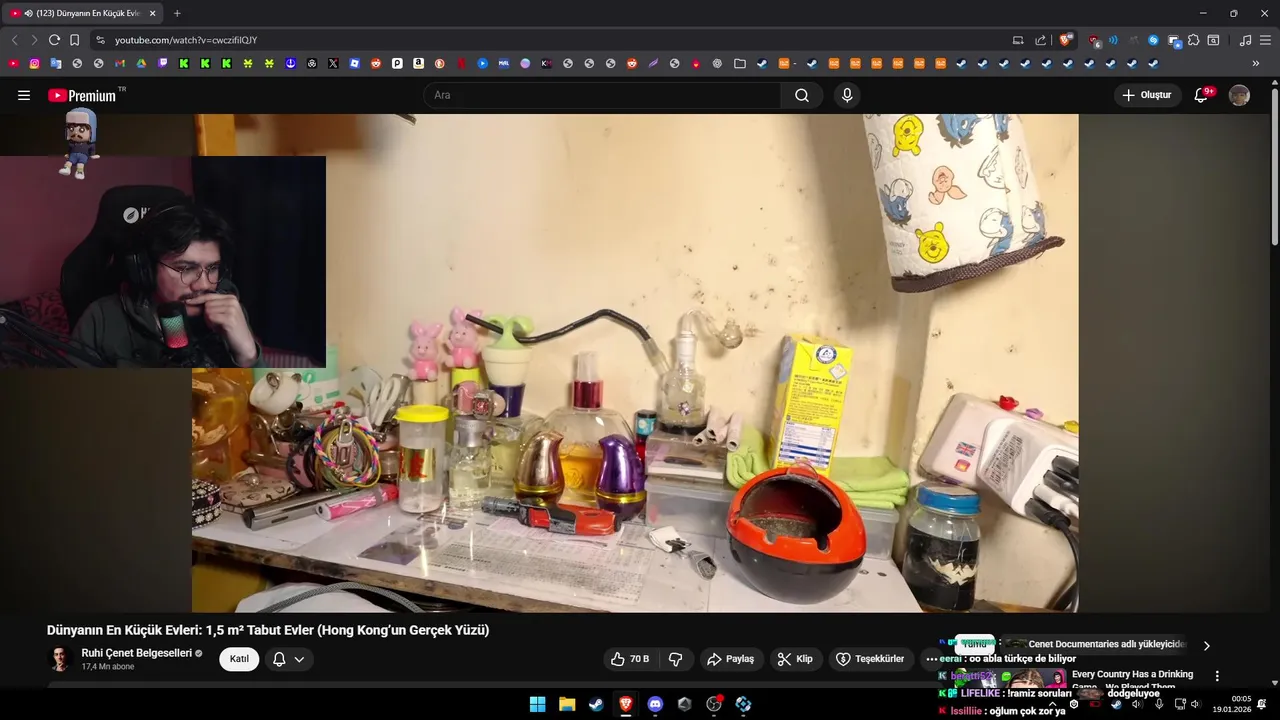Open the Brave Shields lion icon

point(1066,40)
